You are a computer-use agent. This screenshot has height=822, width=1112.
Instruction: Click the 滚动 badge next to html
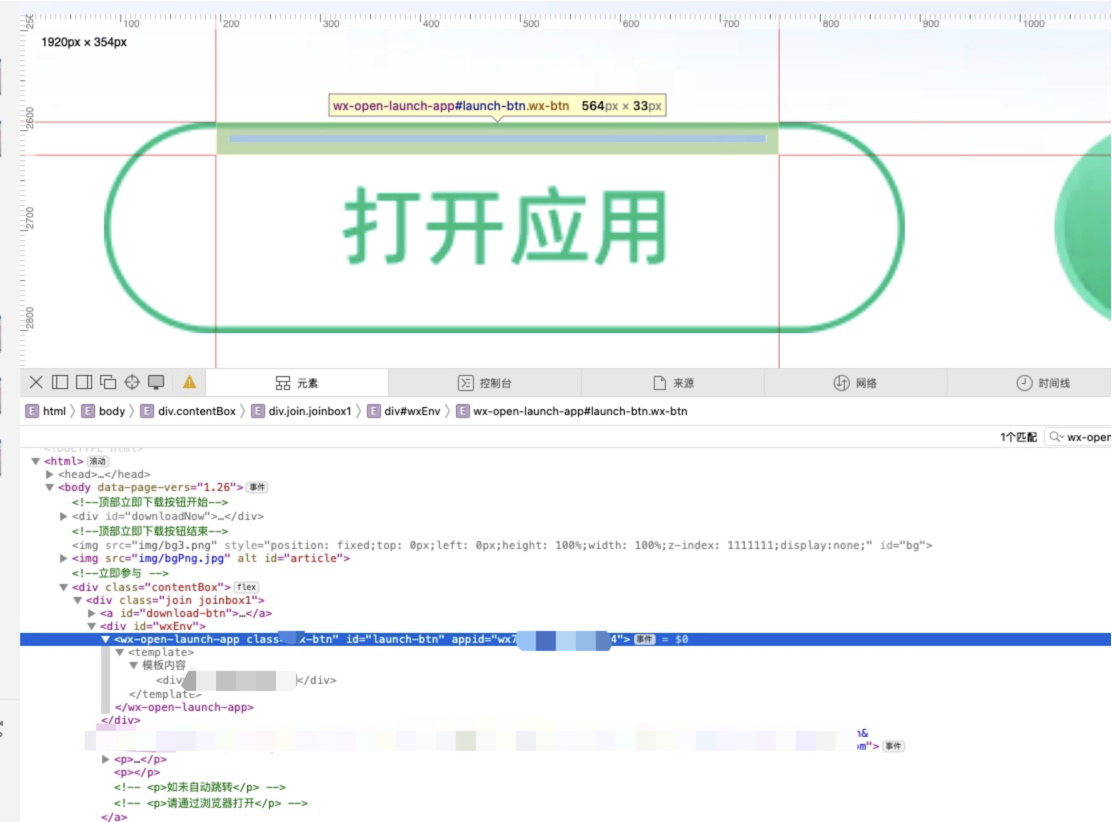[97, 461]
